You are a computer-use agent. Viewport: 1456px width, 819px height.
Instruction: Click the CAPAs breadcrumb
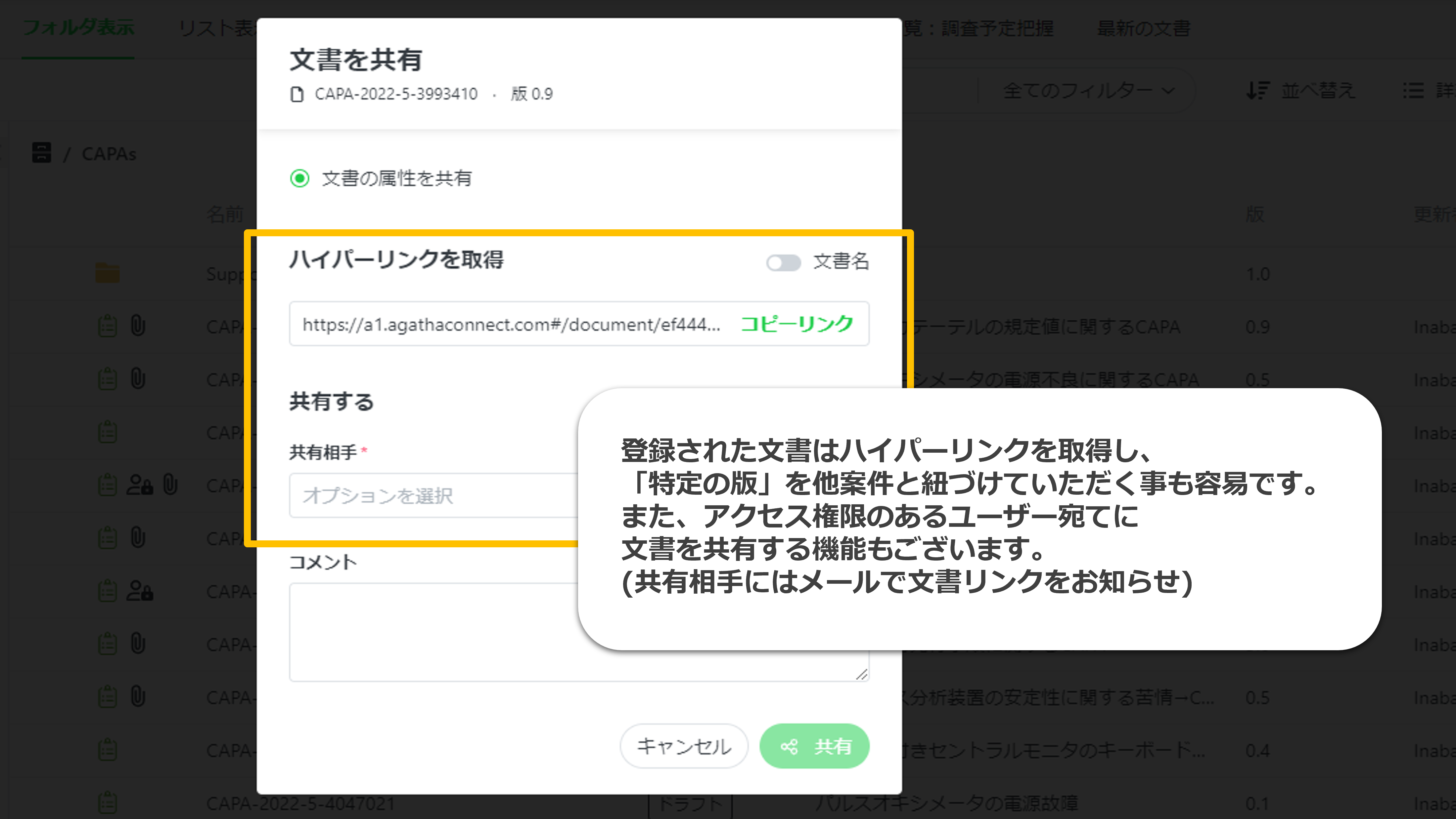click(x=109, y=154)
